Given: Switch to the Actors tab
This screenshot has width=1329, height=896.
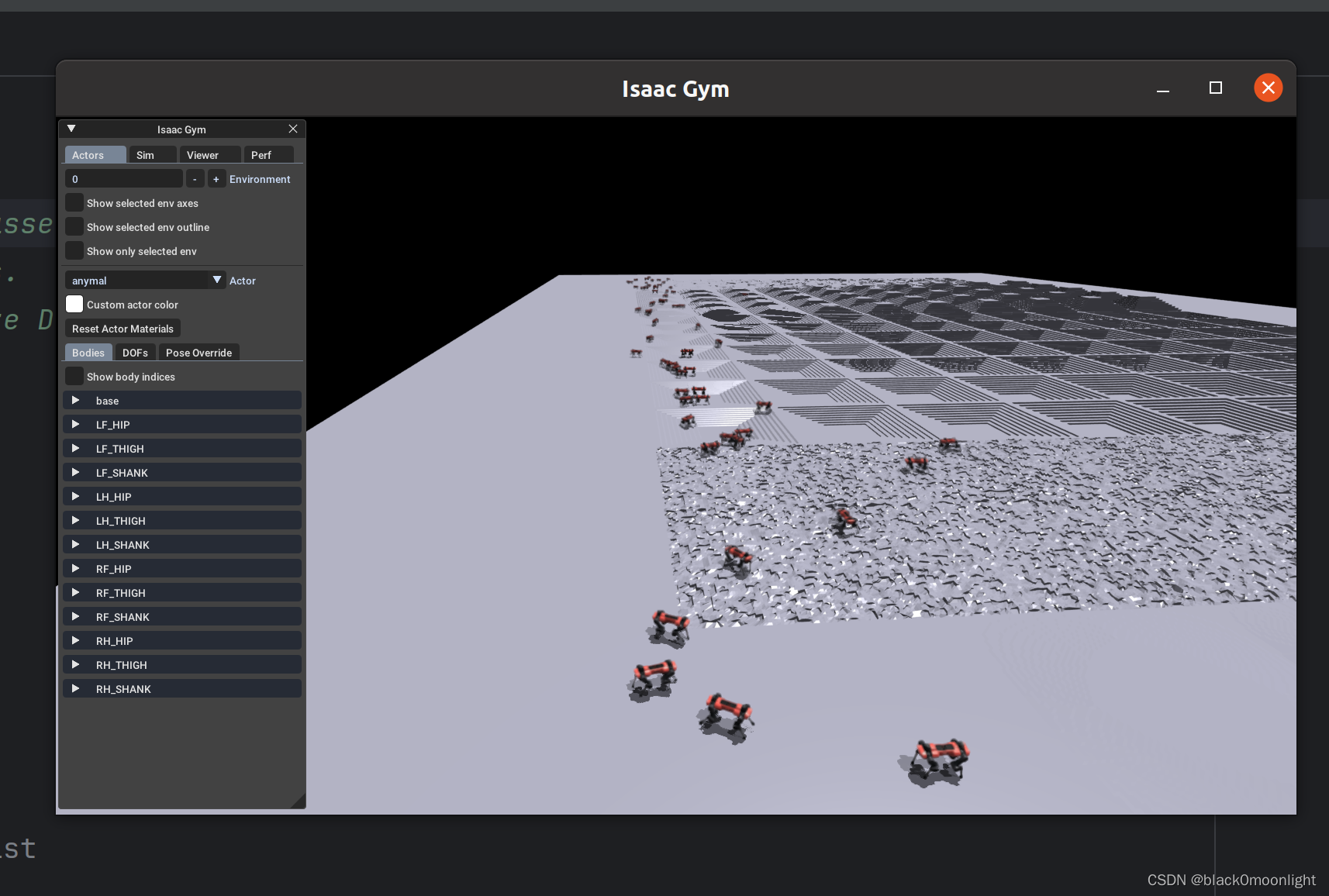Looking at the screenshot, I should point(95,155).
